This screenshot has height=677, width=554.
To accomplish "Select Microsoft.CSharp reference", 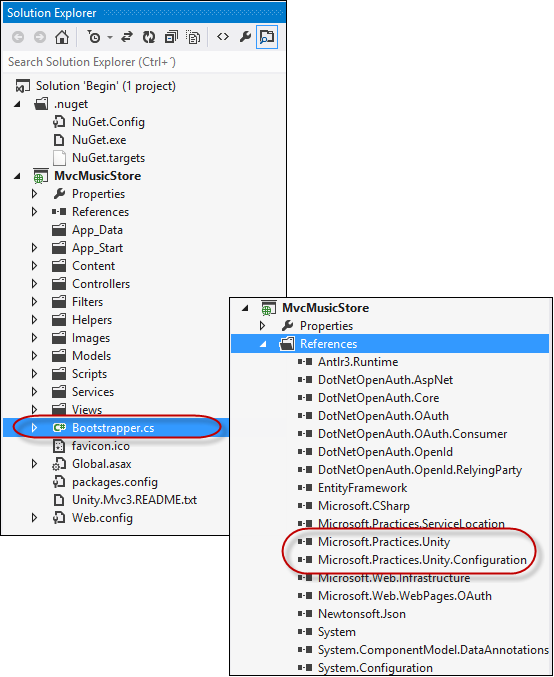I will tap(364, 506).
